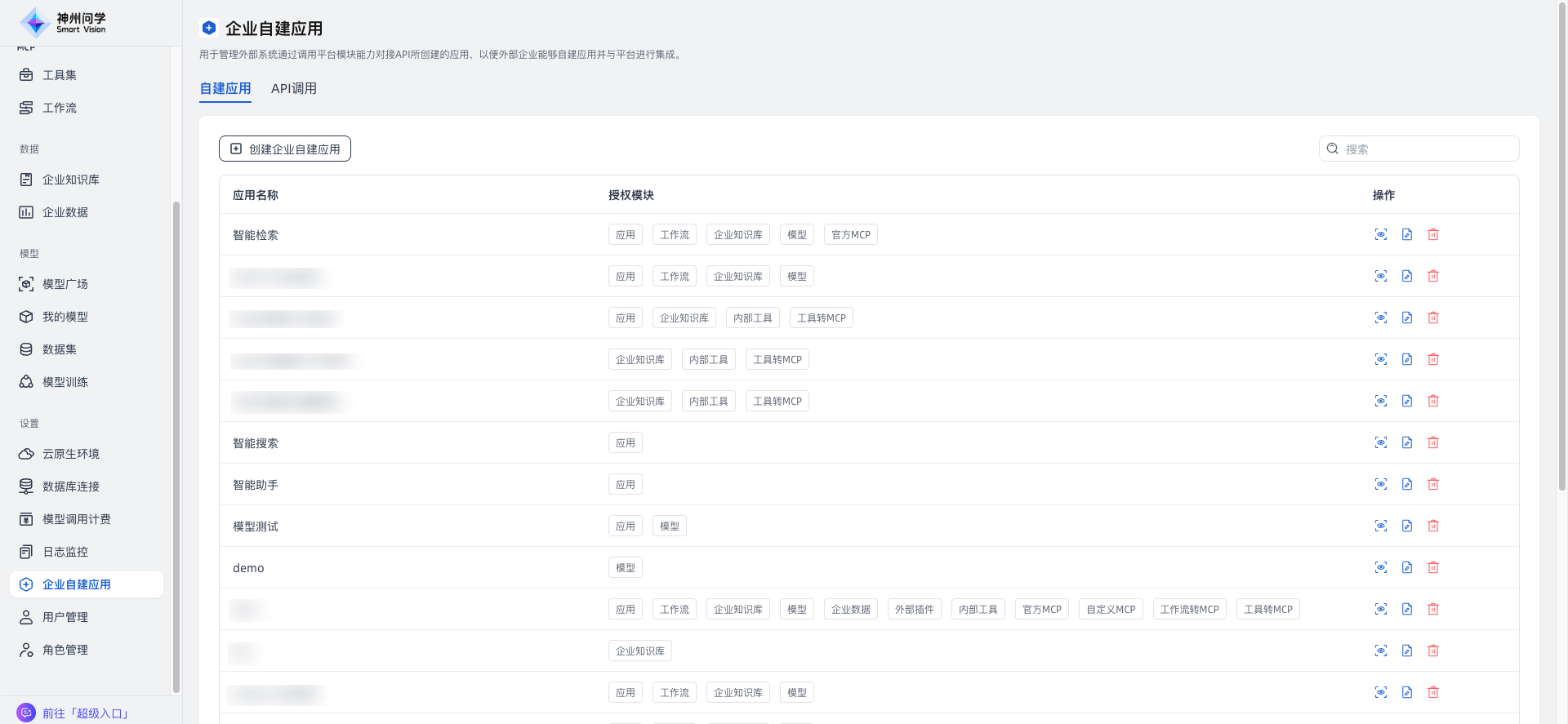The height and width of the screenshot is (724, 1568).
Task: Click the 搜索 input field
Action: (x=1429, y=149)
